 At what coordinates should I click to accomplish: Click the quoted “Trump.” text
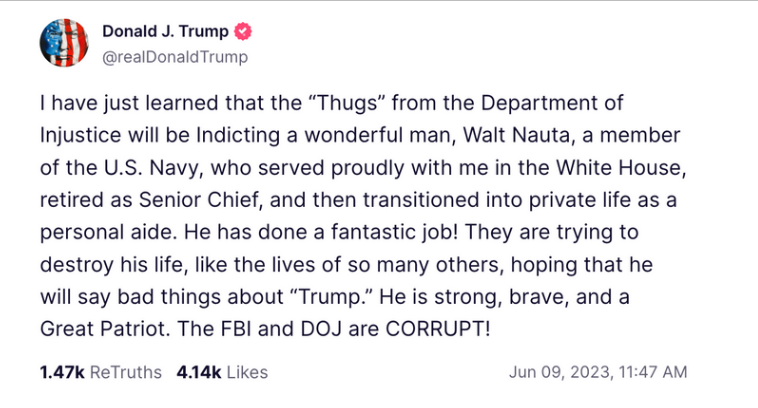(x=332, y=297)
